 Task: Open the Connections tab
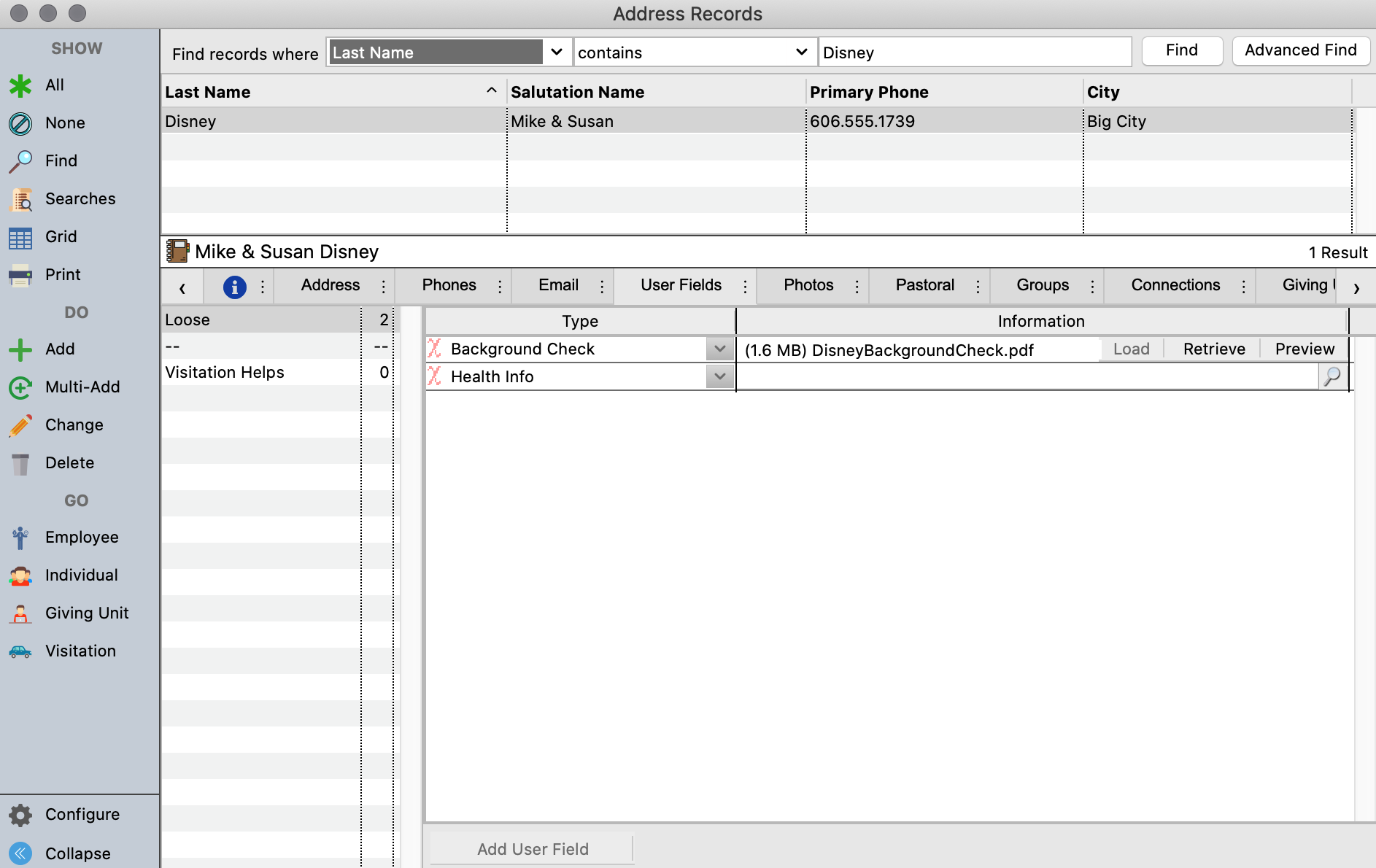coord(1175,285)
